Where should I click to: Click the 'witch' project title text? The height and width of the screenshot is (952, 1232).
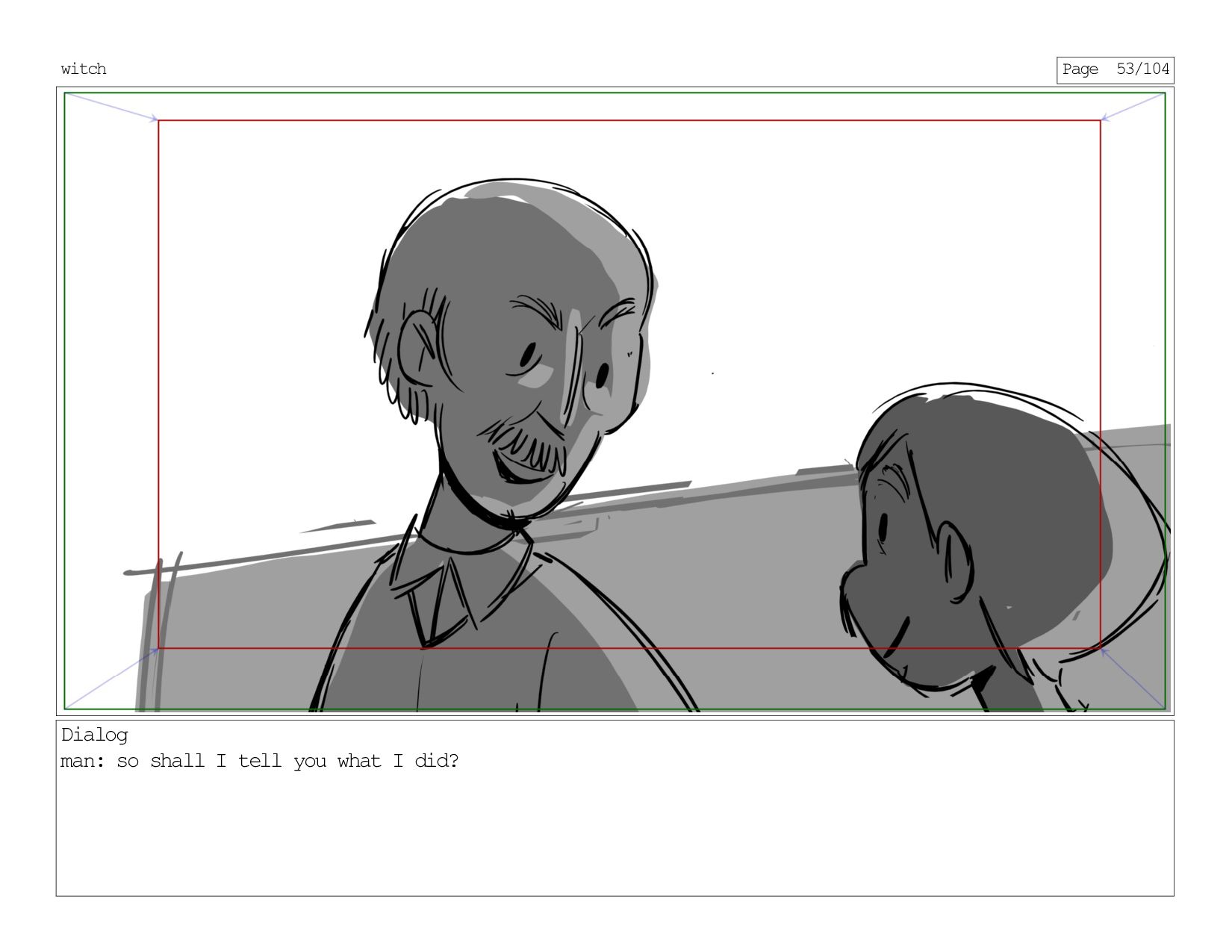(x=84, y=69)
